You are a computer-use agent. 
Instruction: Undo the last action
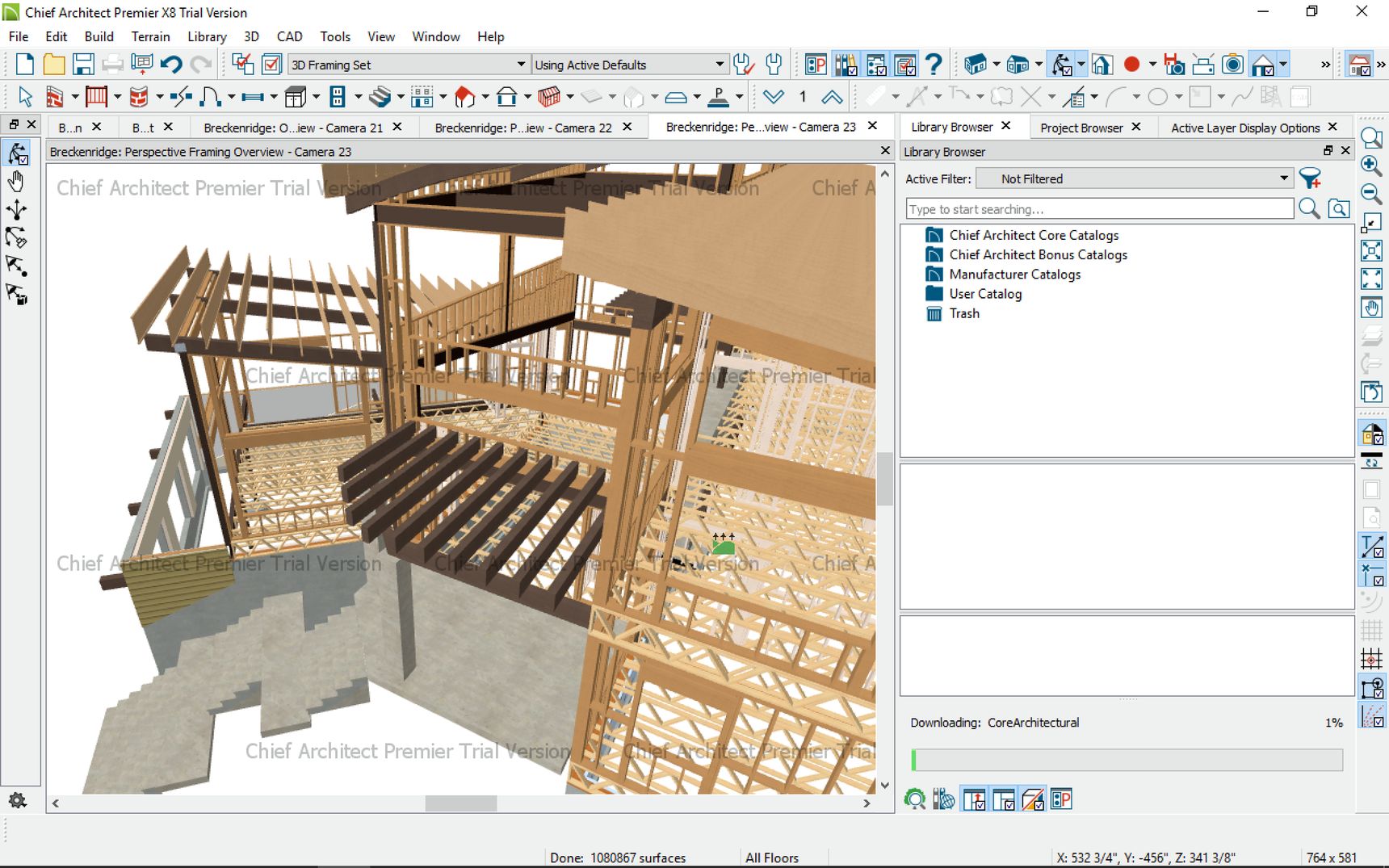pyautogui.click(x=171, y=65)
